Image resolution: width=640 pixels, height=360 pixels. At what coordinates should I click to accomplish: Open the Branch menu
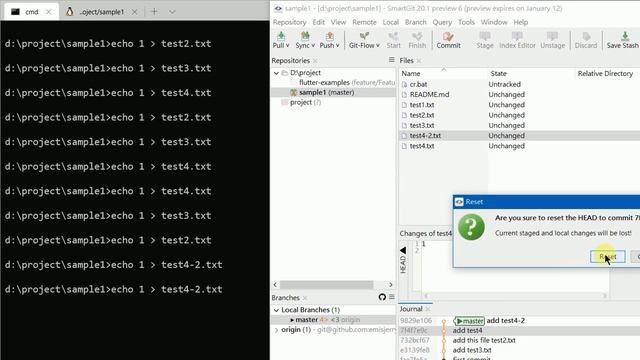coord(416,22)
